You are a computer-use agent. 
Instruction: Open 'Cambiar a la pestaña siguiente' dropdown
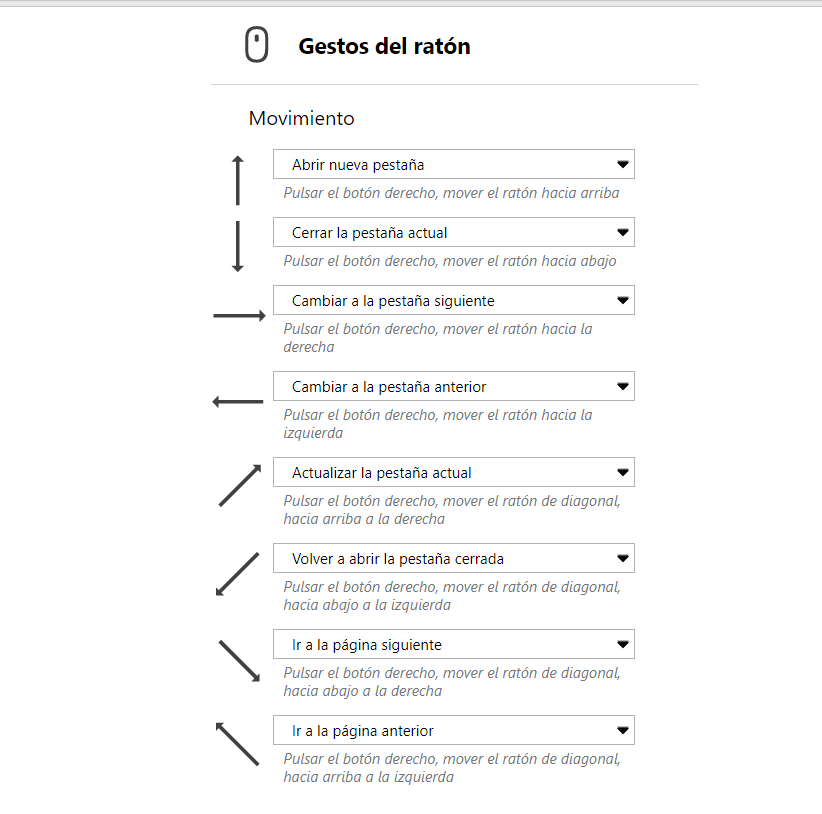click(453, 300)
